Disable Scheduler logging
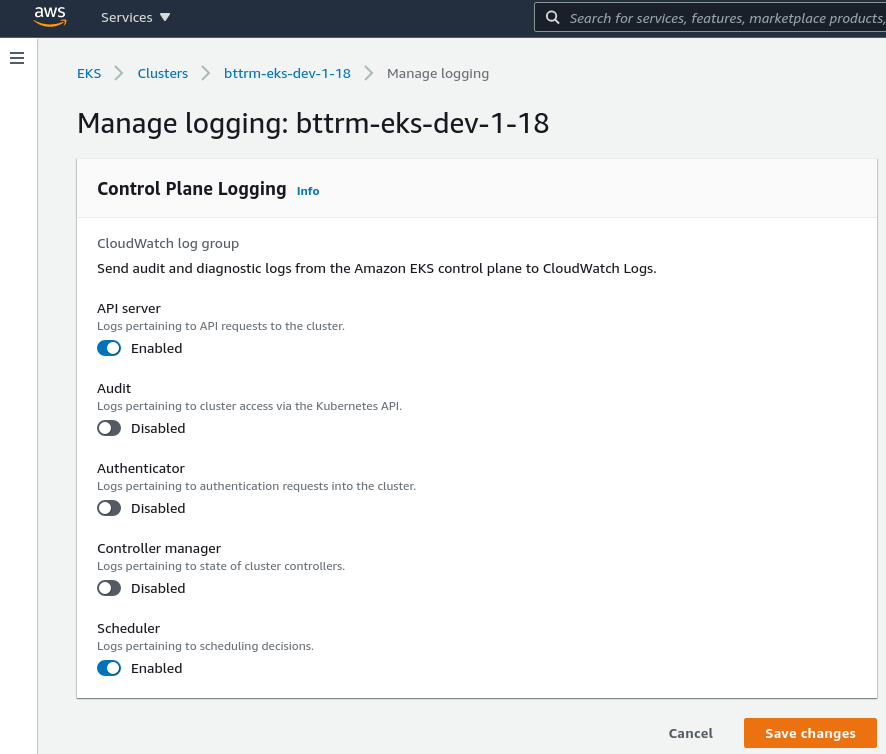The width and height of the screenshot is (886, 754). tap(109, 668)
